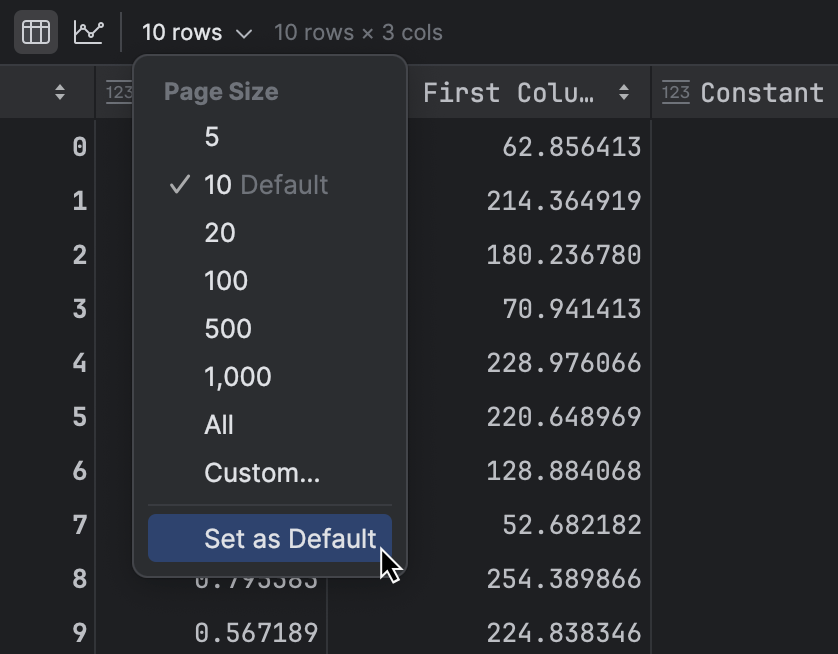Viewport: 838px width, 654px height.
Task: Choose Custom... page size option
Action: coord(263,472)
